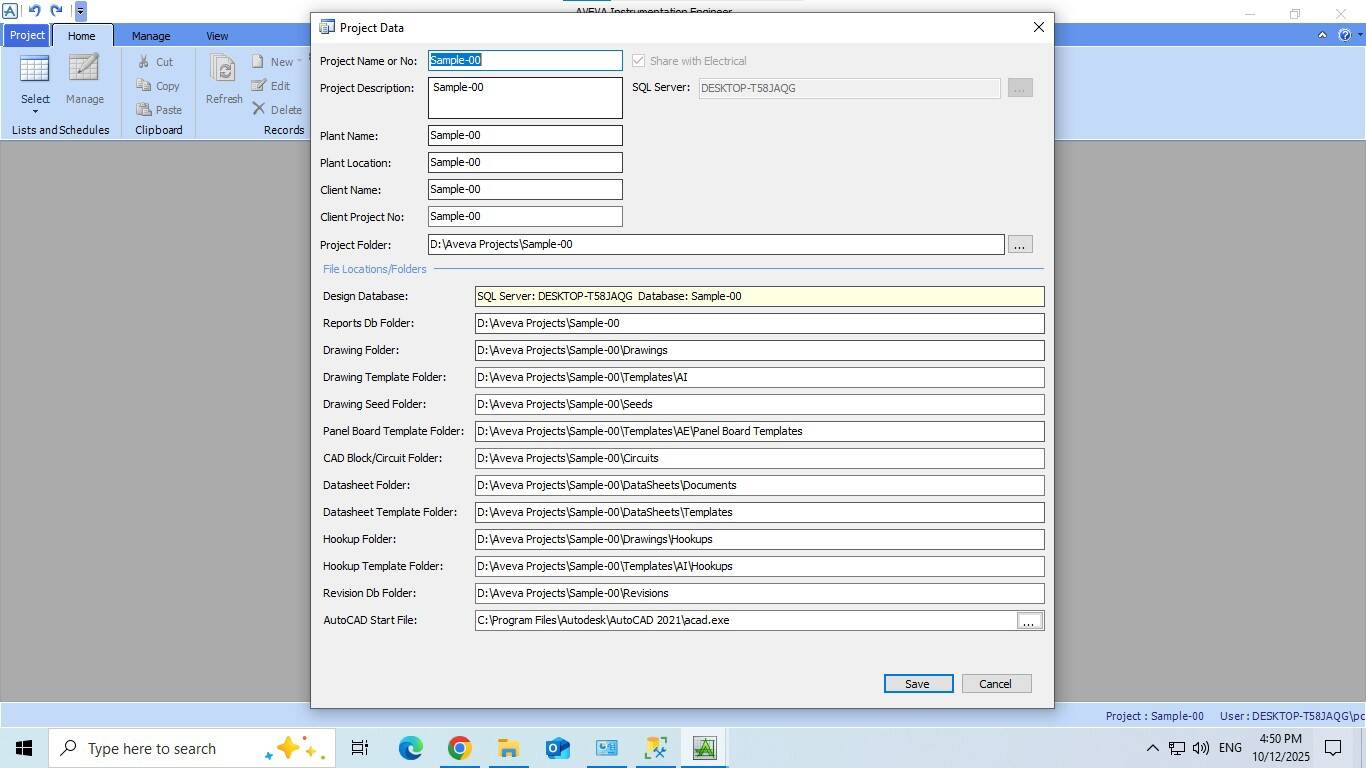Open Outlook from the taskbar

click(557, 748)
